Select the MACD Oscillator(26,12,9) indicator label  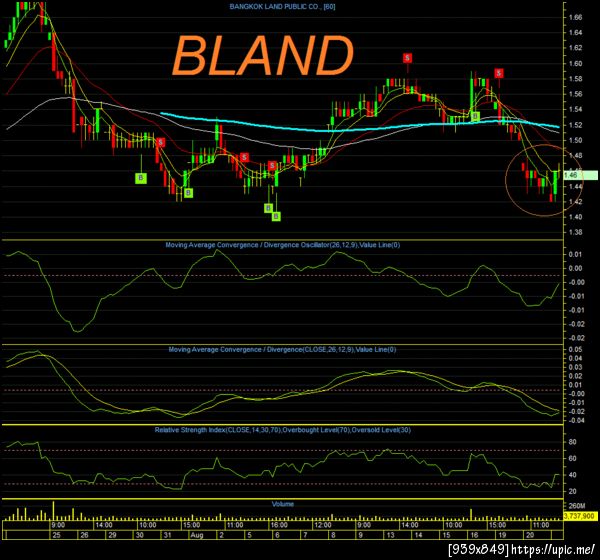click(282, 245)
